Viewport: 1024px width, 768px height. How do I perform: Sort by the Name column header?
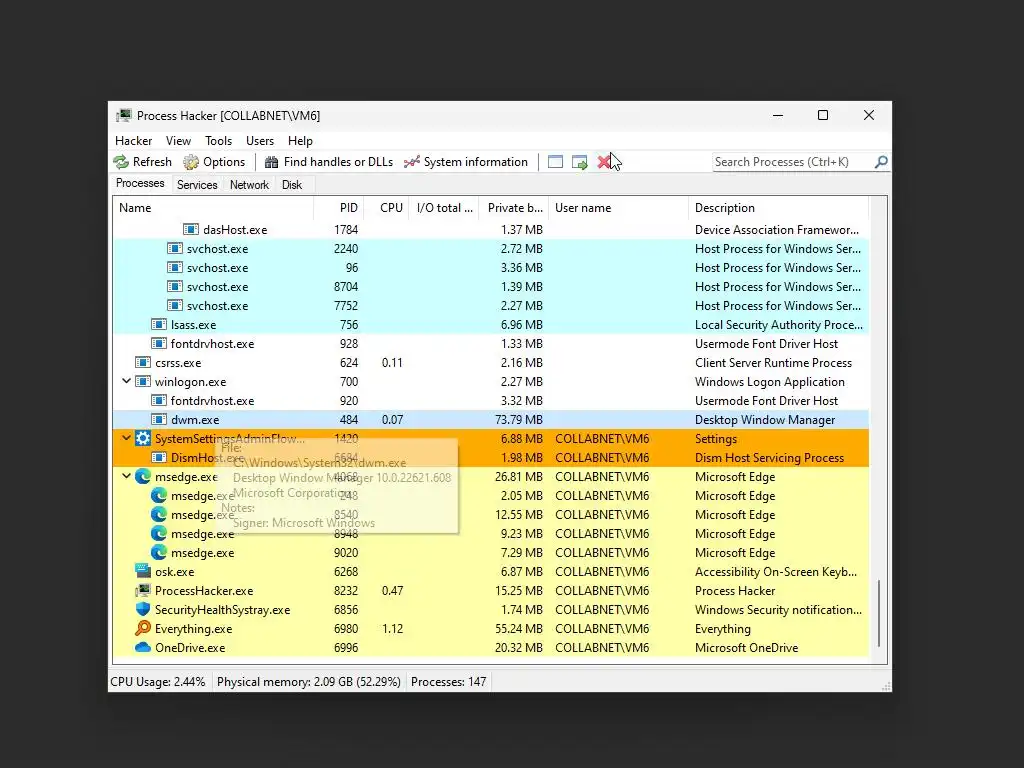(213, 208)
